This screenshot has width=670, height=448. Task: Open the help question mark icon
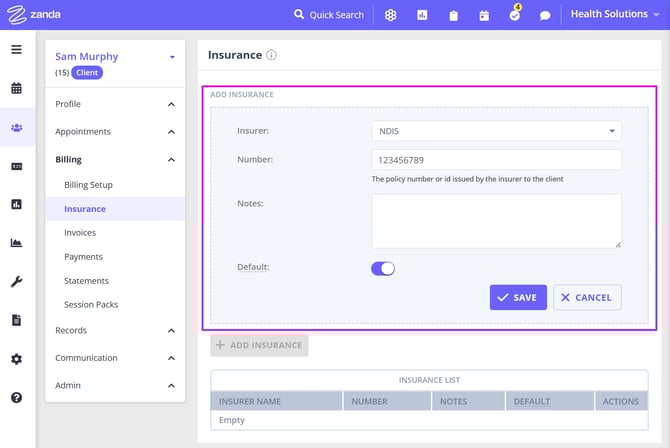[16, 397]
